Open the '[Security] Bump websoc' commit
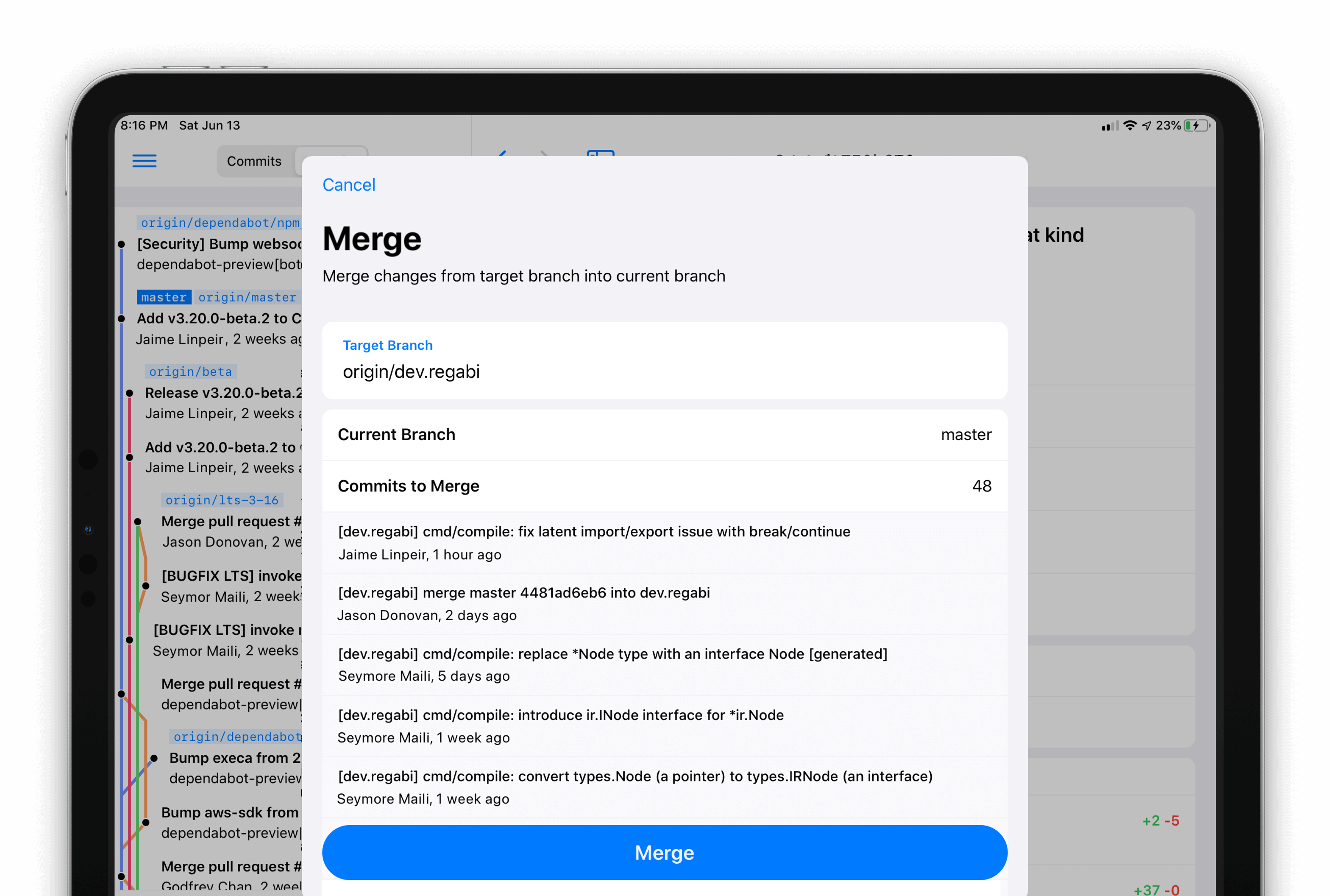This screenshot has height=896, width=1330. coord(219,254)
